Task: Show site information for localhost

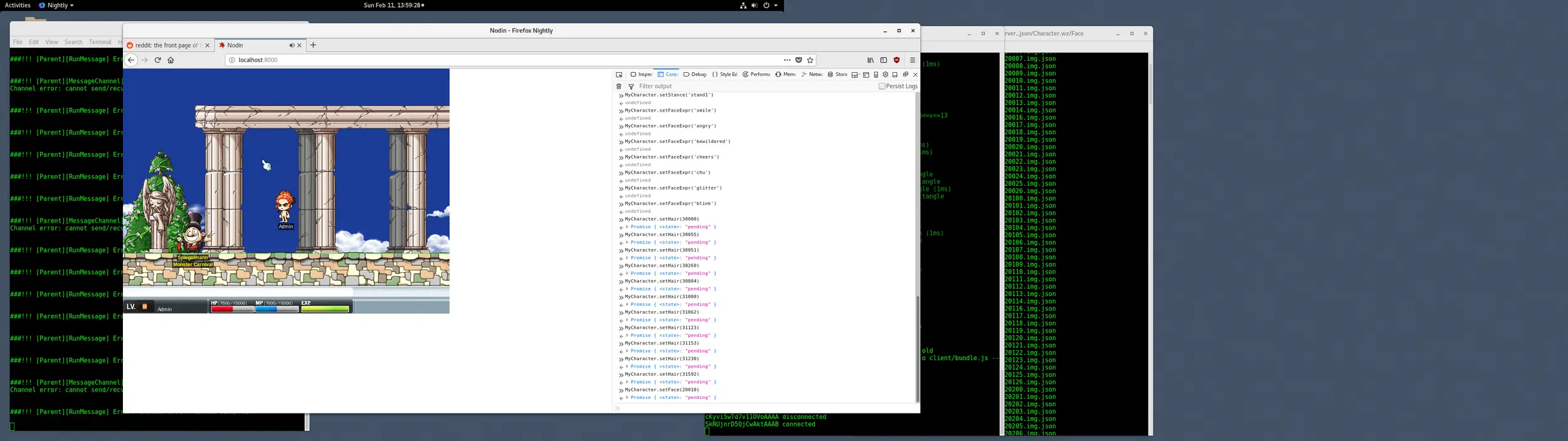Action: coord(231,60)
